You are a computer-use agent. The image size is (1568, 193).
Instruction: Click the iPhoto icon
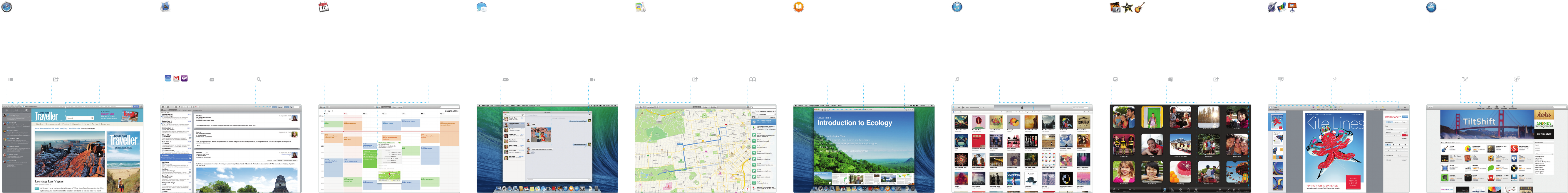[x=1115, y=7]
